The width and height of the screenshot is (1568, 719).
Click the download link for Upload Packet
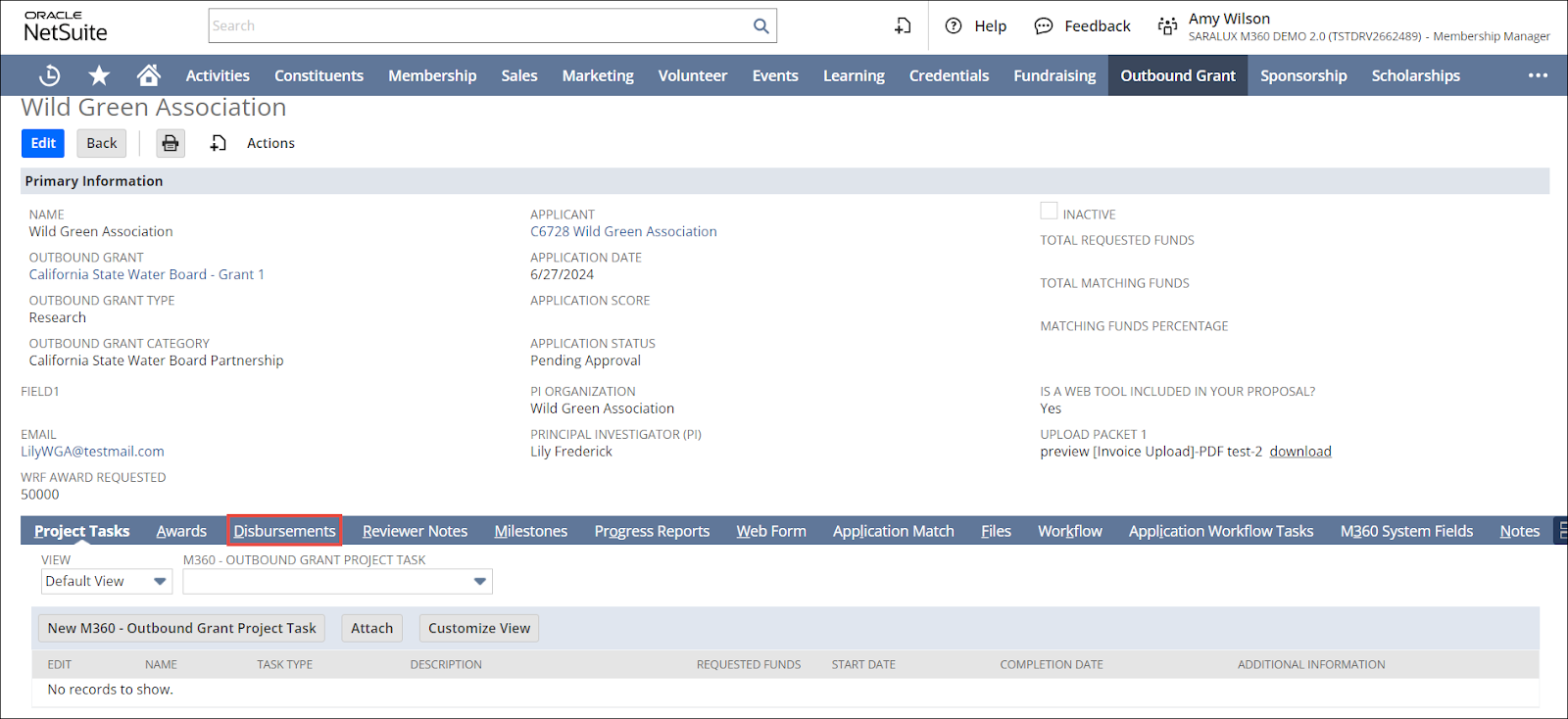(x=1299, y=452)
